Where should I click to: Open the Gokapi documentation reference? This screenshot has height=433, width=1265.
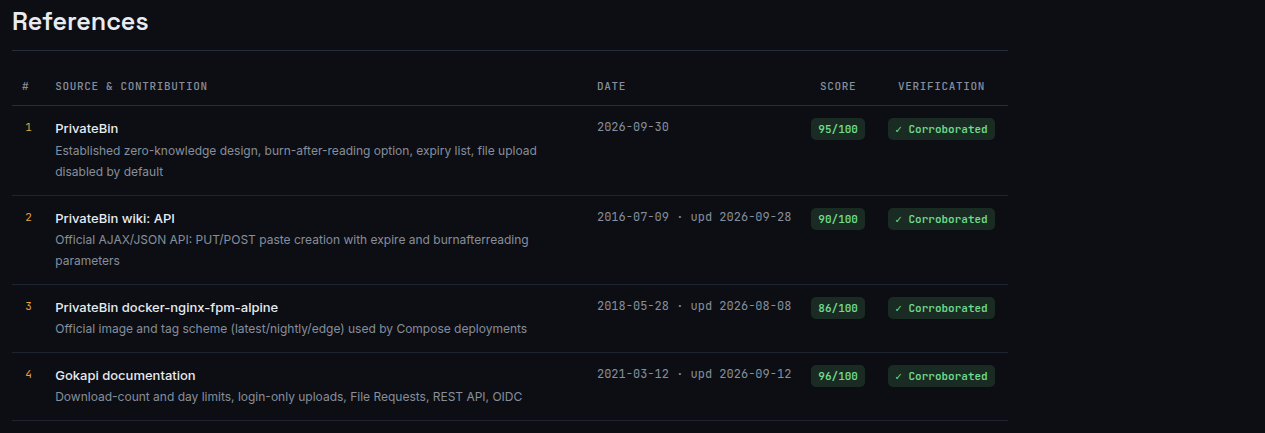click(125, 375)
